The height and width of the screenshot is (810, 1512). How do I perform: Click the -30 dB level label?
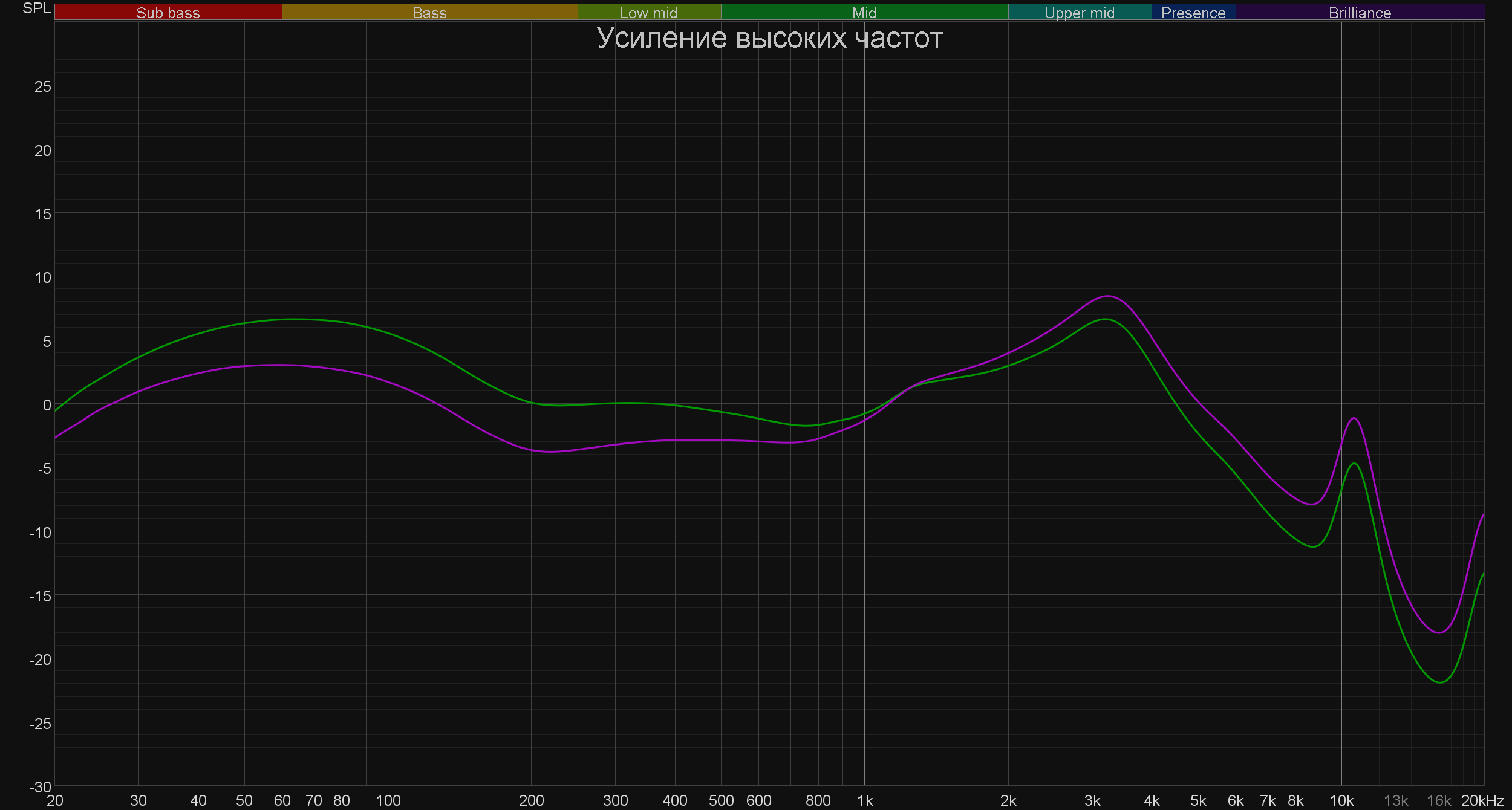pos(41,787)
